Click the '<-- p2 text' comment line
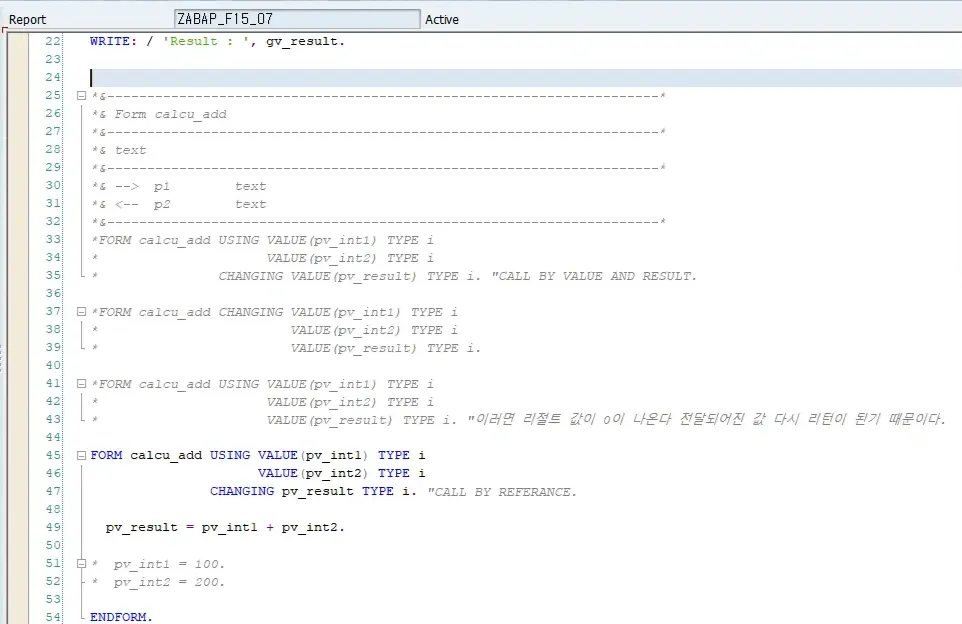Viewport: 962px width, 624px height. click(x=179, y=204)
